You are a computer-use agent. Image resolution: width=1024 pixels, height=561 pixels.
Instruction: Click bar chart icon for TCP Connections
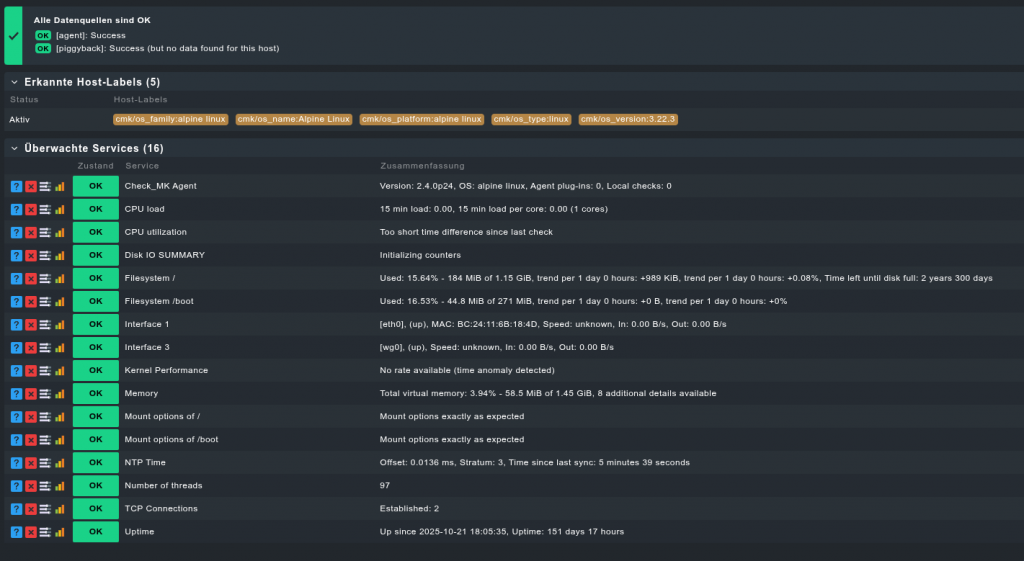60,508
